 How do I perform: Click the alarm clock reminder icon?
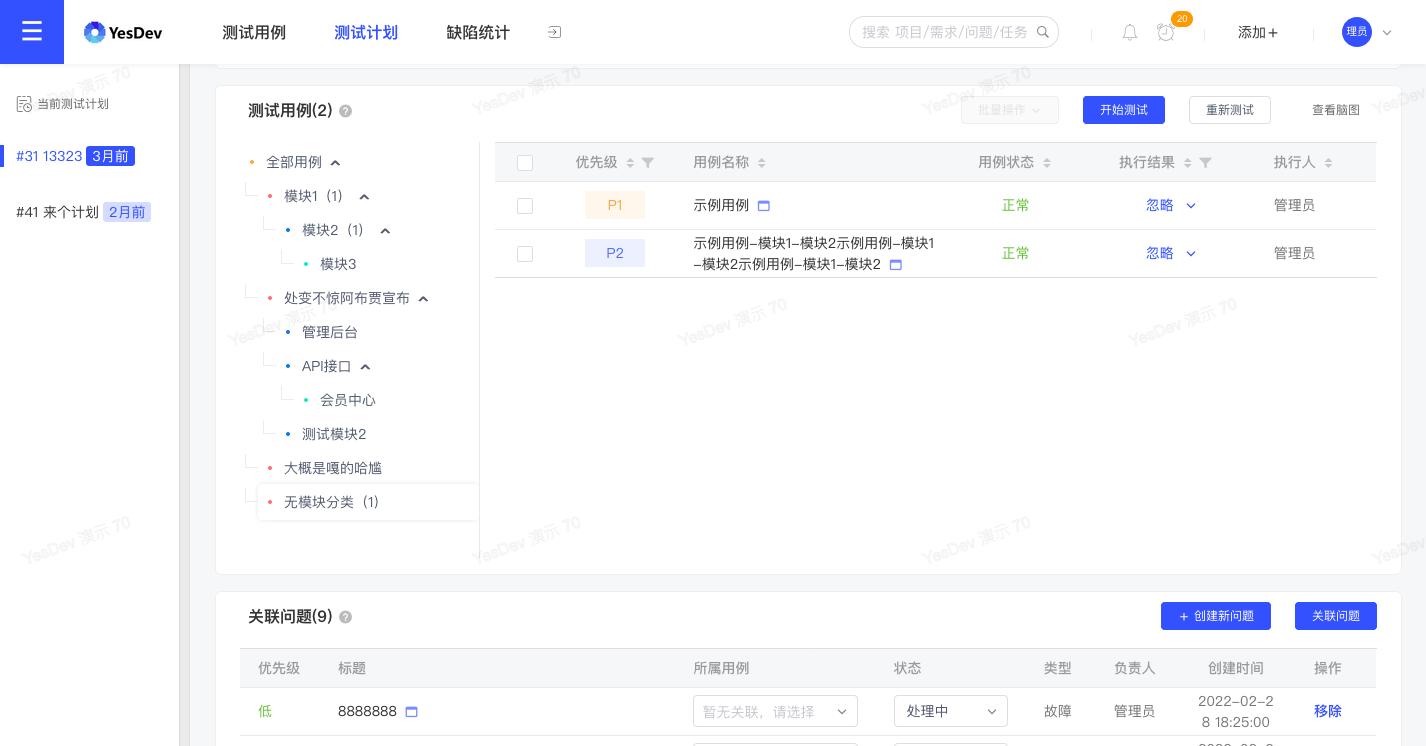(1166, 32)
